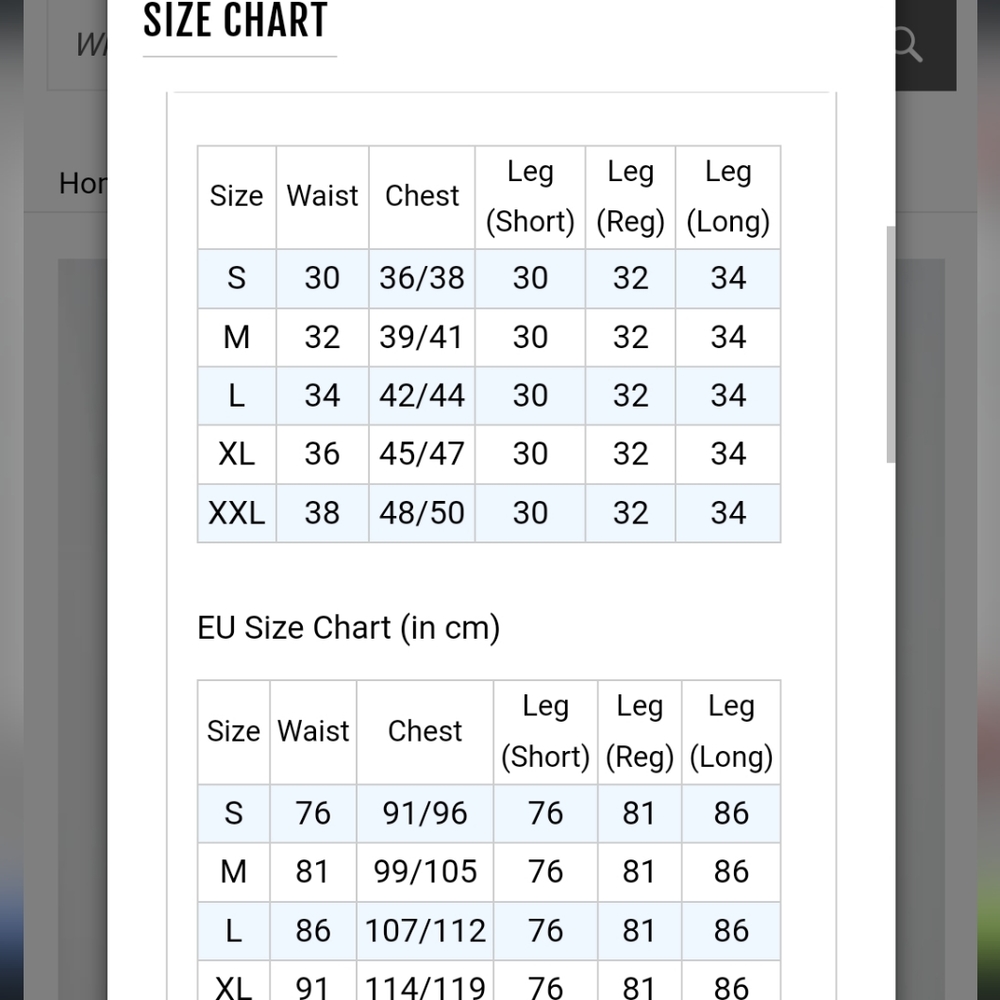The width and height of the screenshot is (1000, 1000).
Task: Select the S row size cell
Action: point(237,279)
